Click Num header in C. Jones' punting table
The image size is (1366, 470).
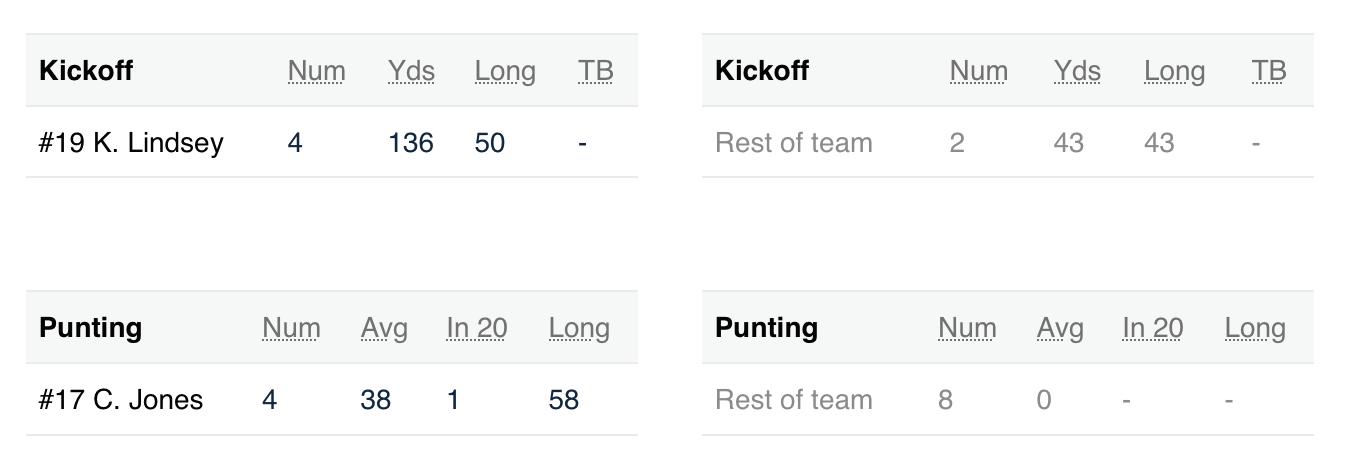tap(291, 328)
